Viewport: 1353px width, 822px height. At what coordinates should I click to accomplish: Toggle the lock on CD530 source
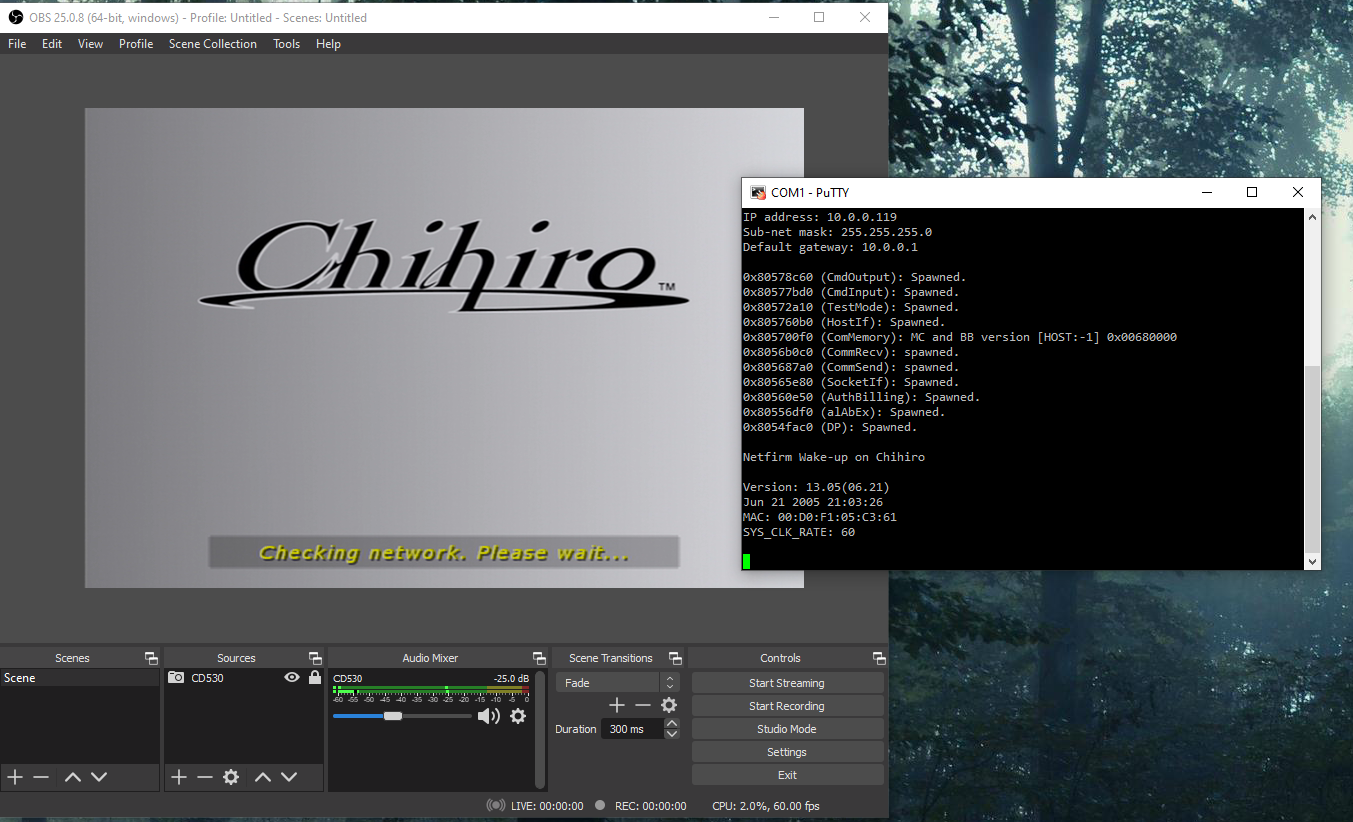(315, 677)
